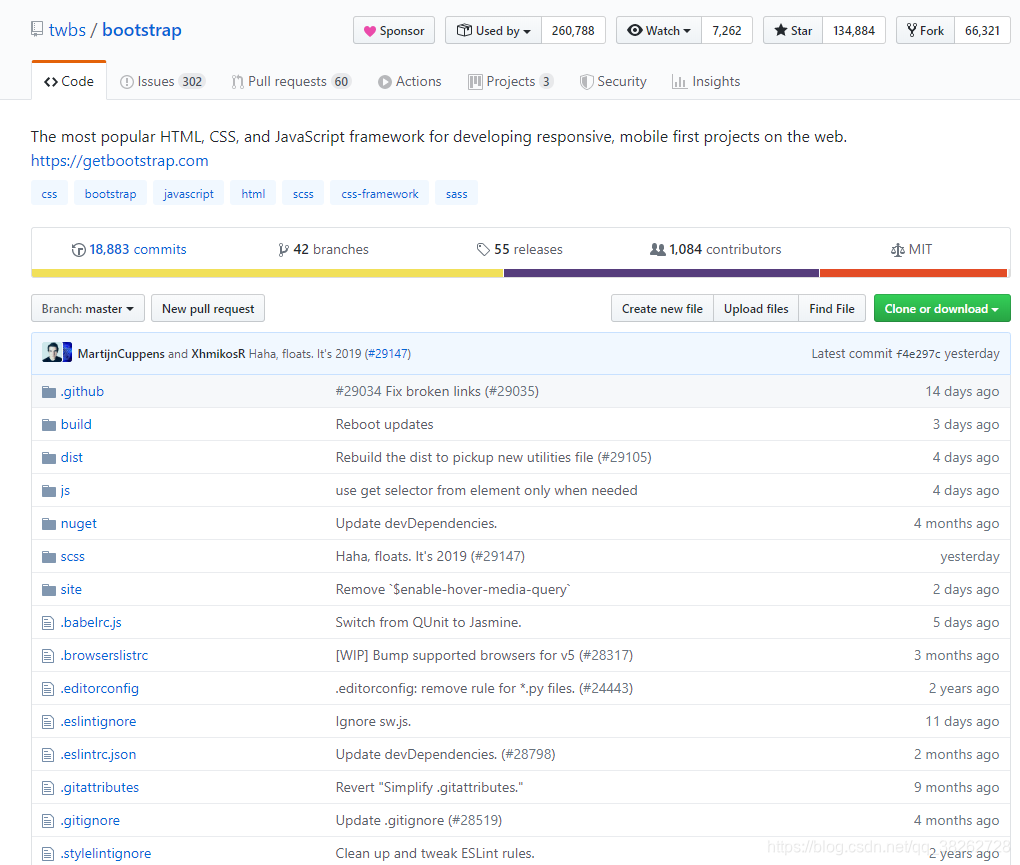The width and height of the screenshot is (1020, 865).
Task: Click the branches fork icon
Action: click(283, 250)
